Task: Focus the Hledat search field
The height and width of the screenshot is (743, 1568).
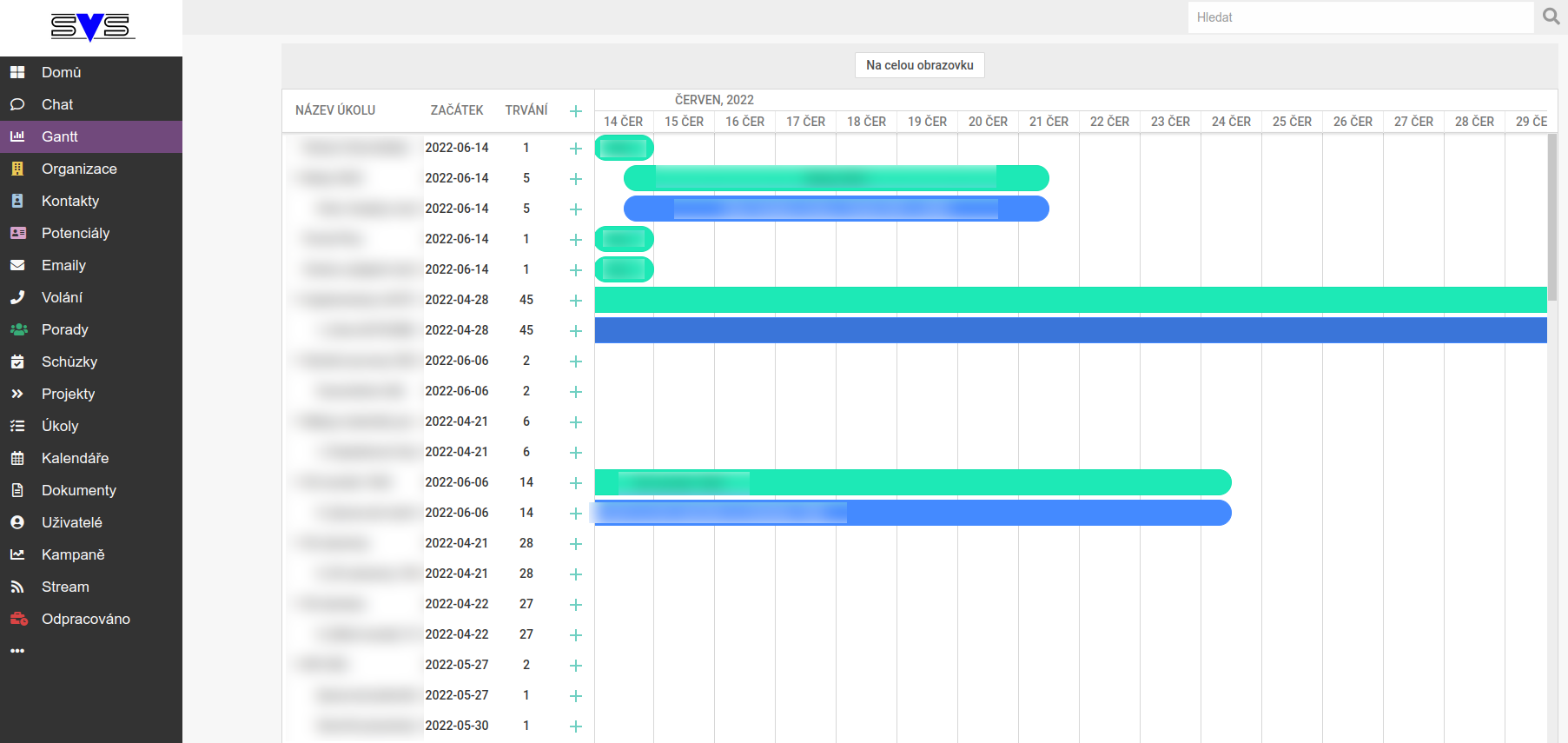Action: pyautogui.click(x=1360, y=17)
